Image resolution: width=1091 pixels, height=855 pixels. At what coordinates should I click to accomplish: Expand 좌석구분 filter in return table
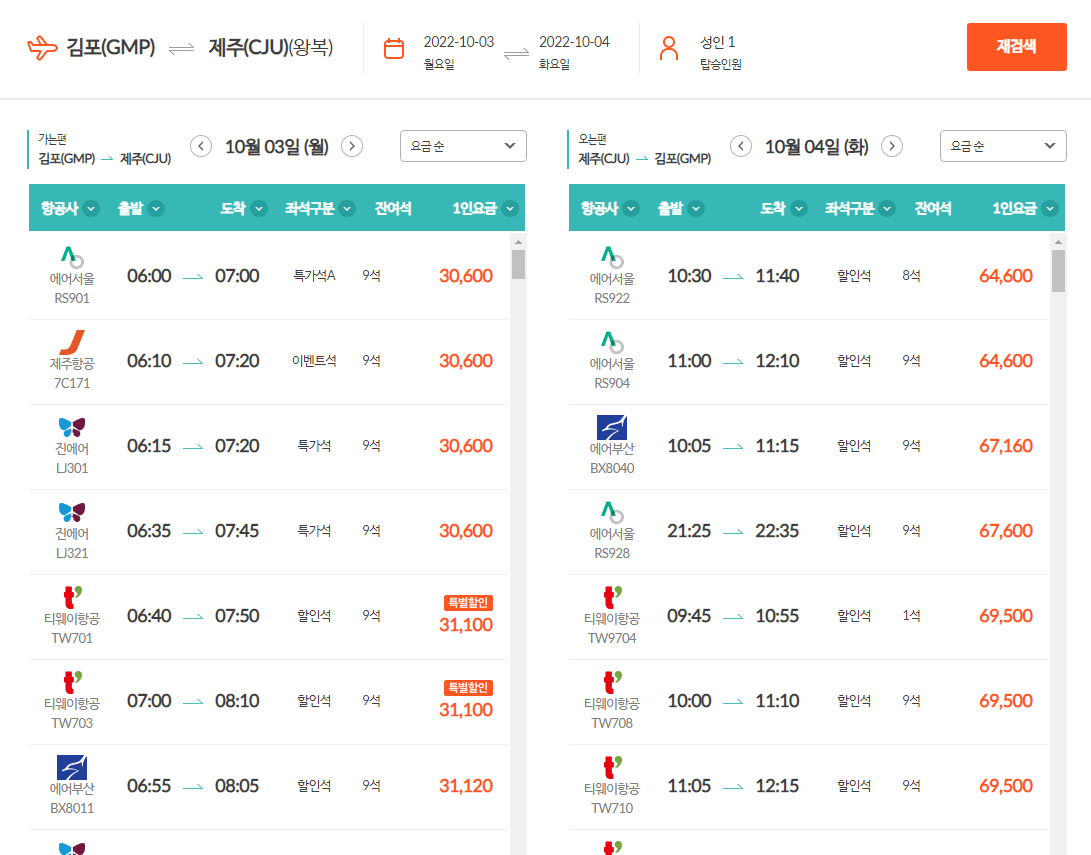pos(887,208)
